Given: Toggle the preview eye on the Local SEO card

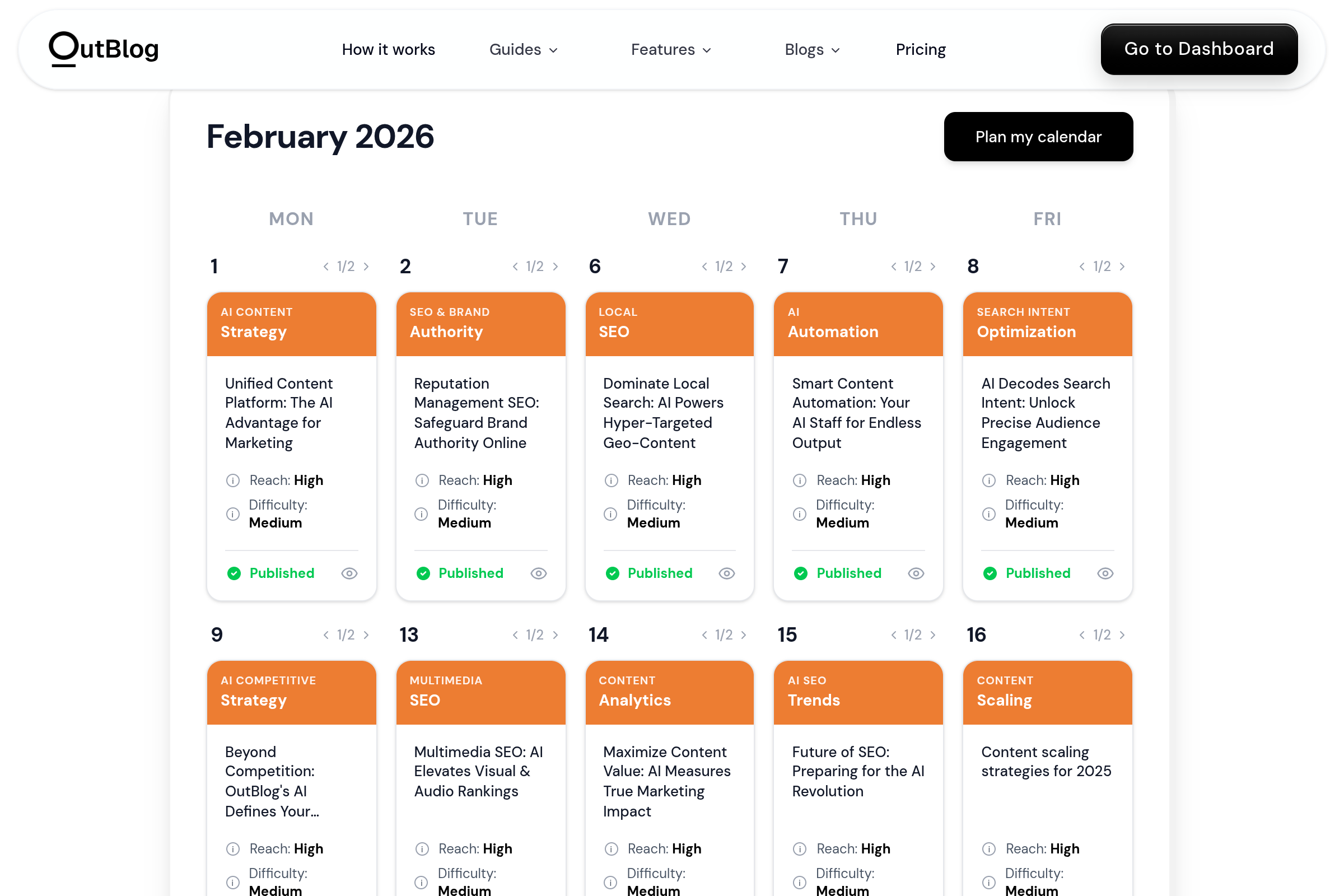Looking at the screenshot, I should tap(727, 573).
